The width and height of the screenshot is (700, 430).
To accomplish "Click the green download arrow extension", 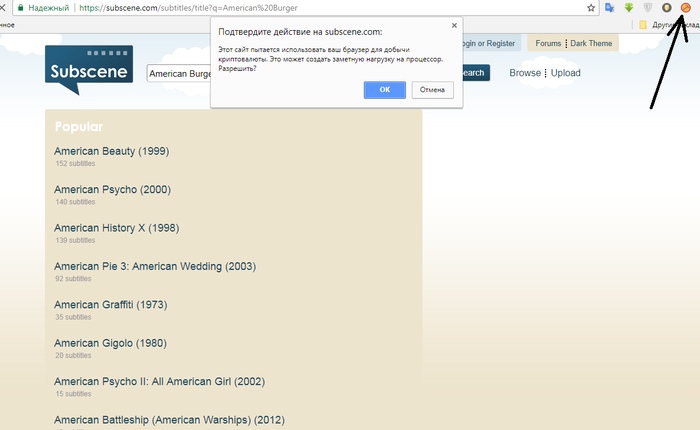I will (629, 8).
